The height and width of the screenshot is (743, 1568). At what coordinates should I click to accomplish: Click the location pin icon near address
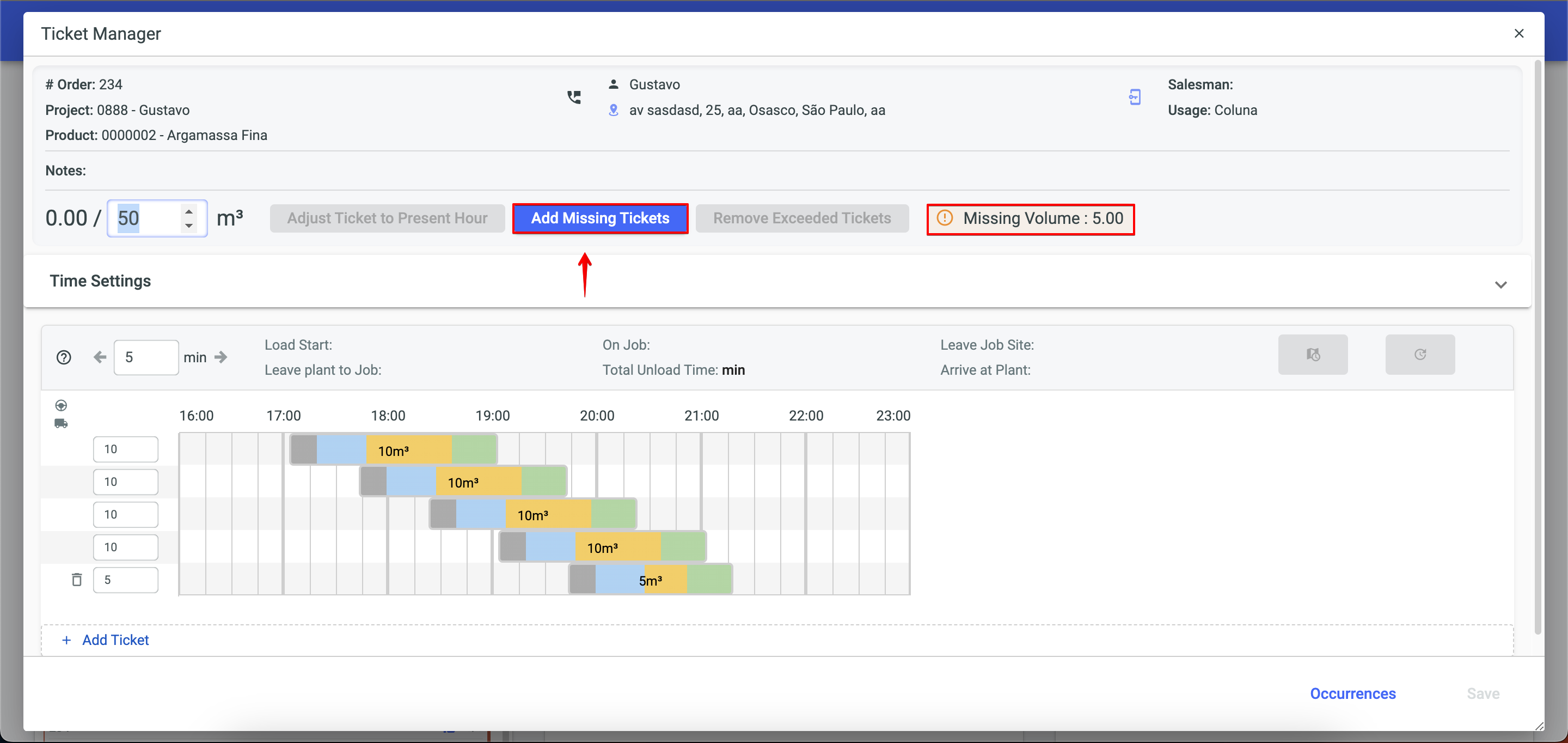tap(614, 110)
